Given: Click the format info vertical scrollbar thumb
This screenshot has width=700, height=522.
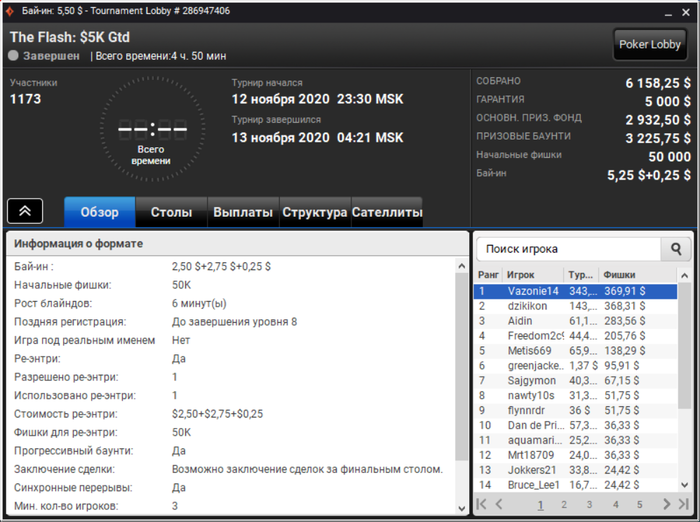Looking at the screenshot, I should point(462,366).
